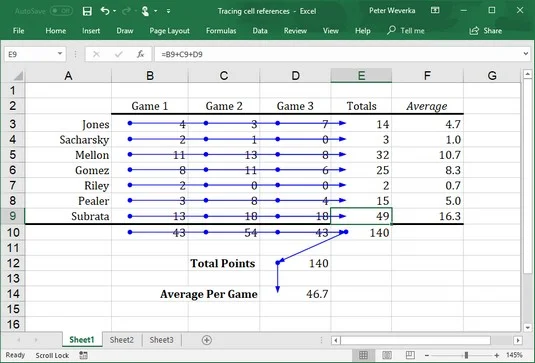Select the Sheet1 tab
Screen dimensions: 535x363
82,340
